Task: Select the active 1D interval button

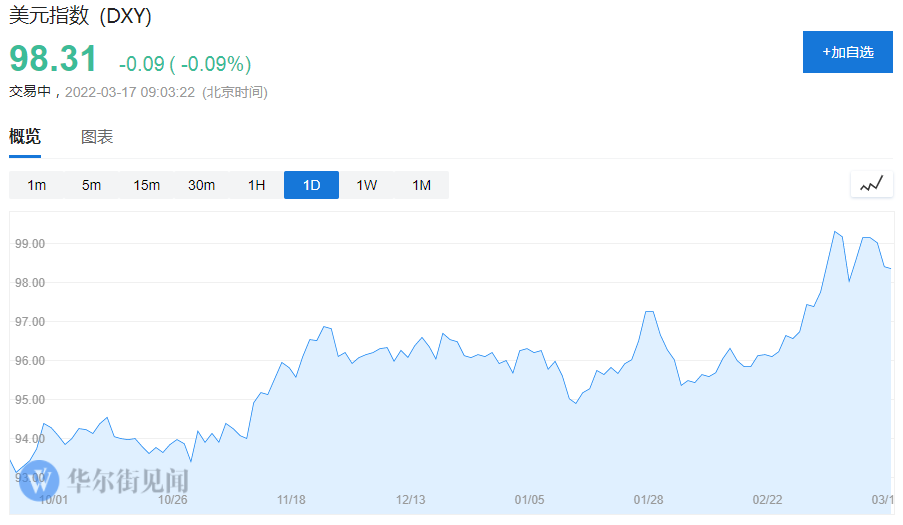Action: (312, 185)
